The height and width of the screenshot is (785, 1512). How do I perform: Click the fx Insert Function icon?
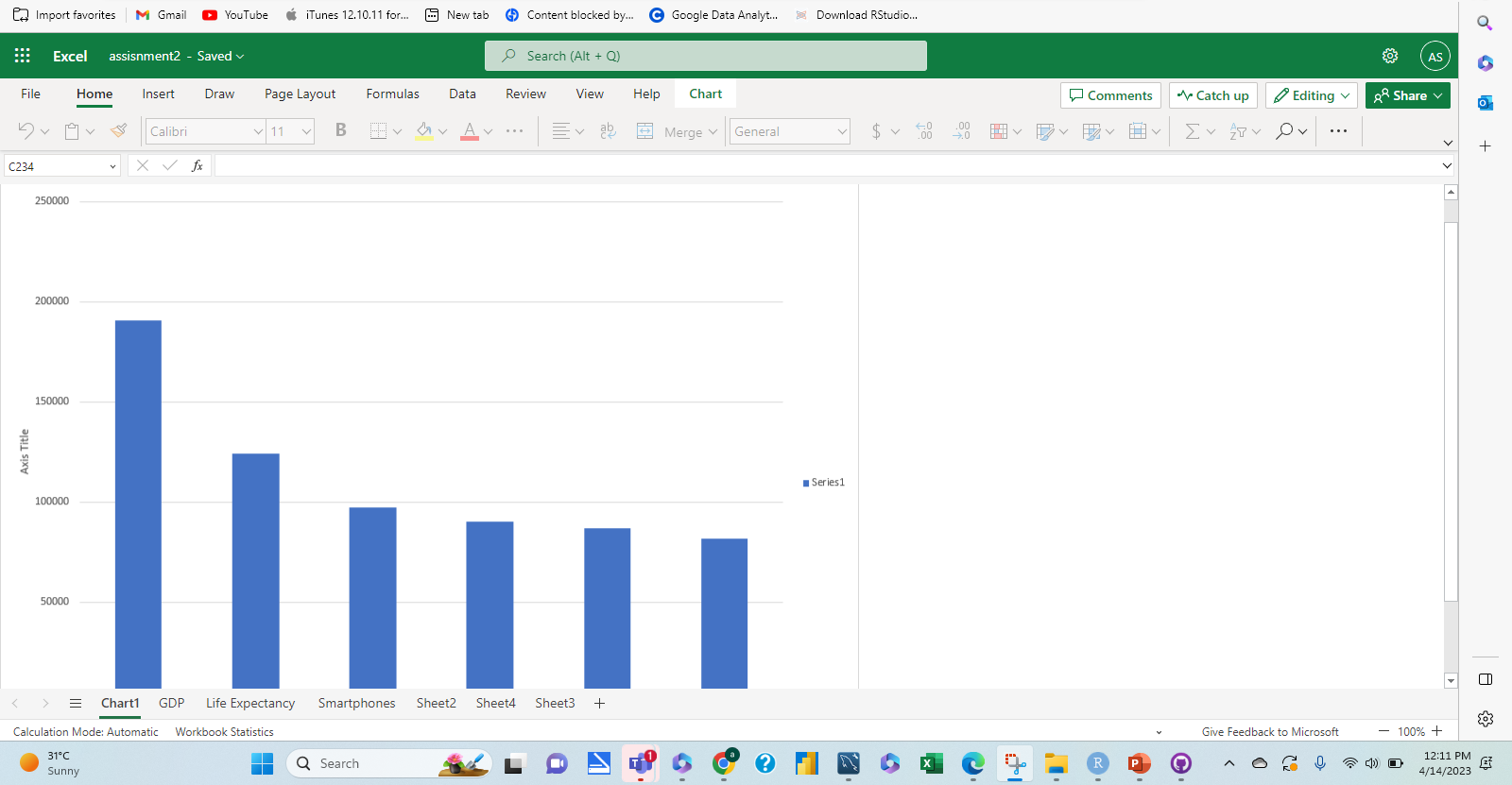pos(198,165)
